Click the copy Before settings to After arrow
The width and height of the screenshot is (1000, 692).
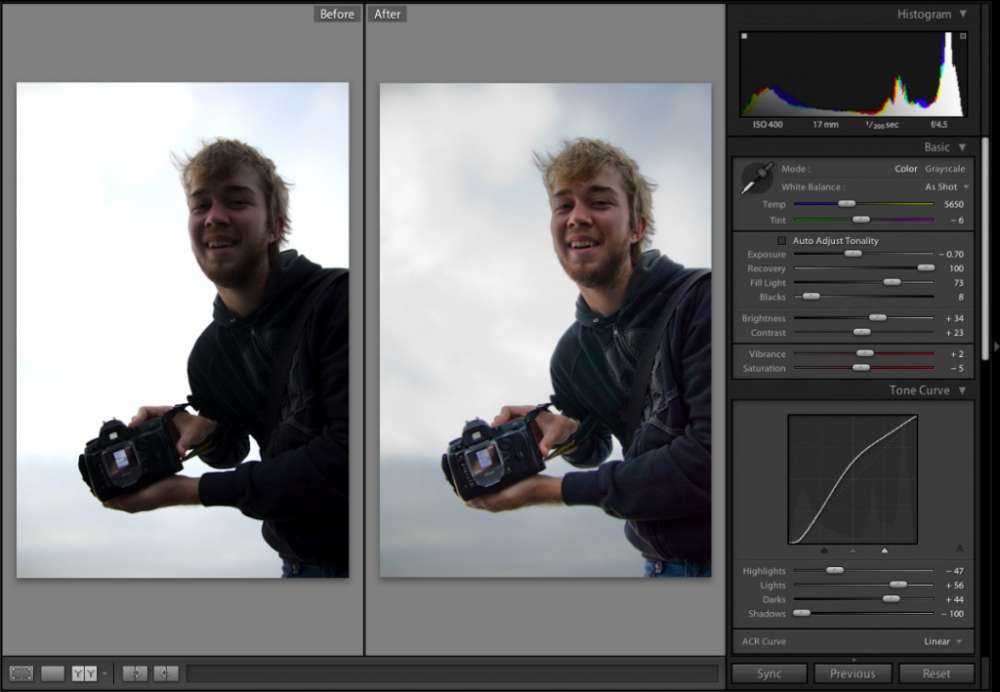[x=134, y=674]
